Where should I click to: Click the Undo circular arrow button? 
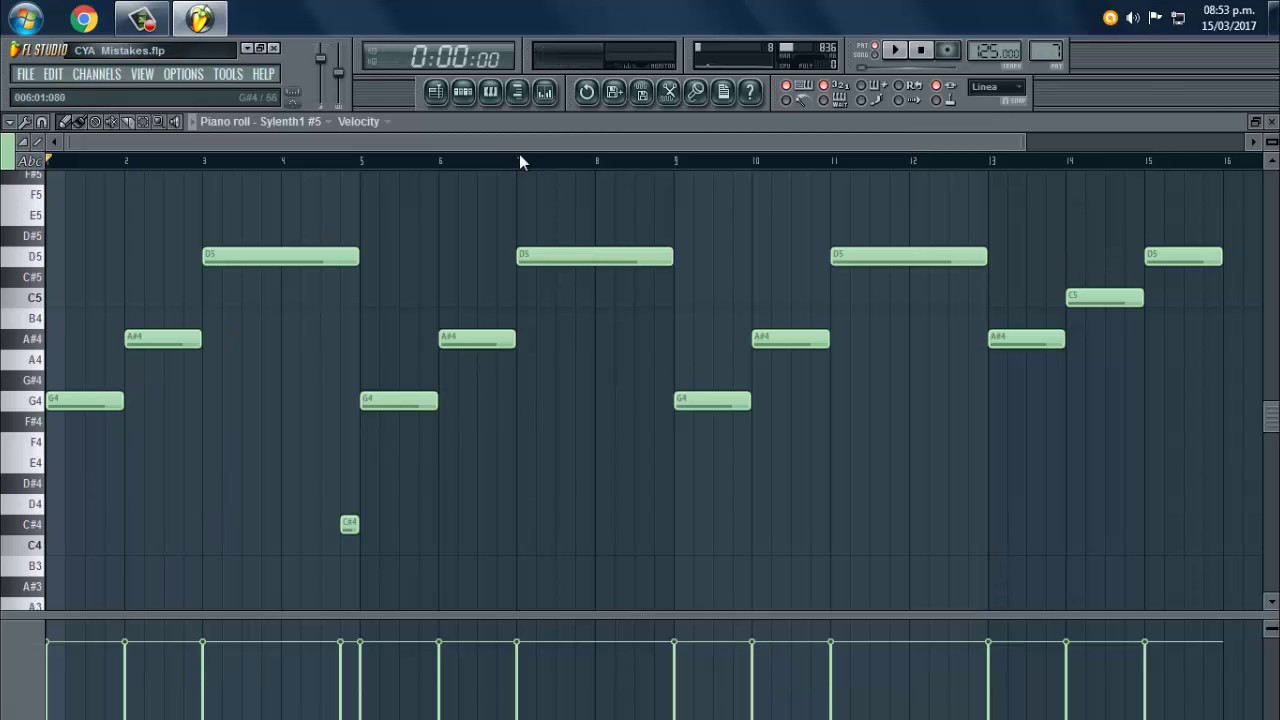coord(587,92)
